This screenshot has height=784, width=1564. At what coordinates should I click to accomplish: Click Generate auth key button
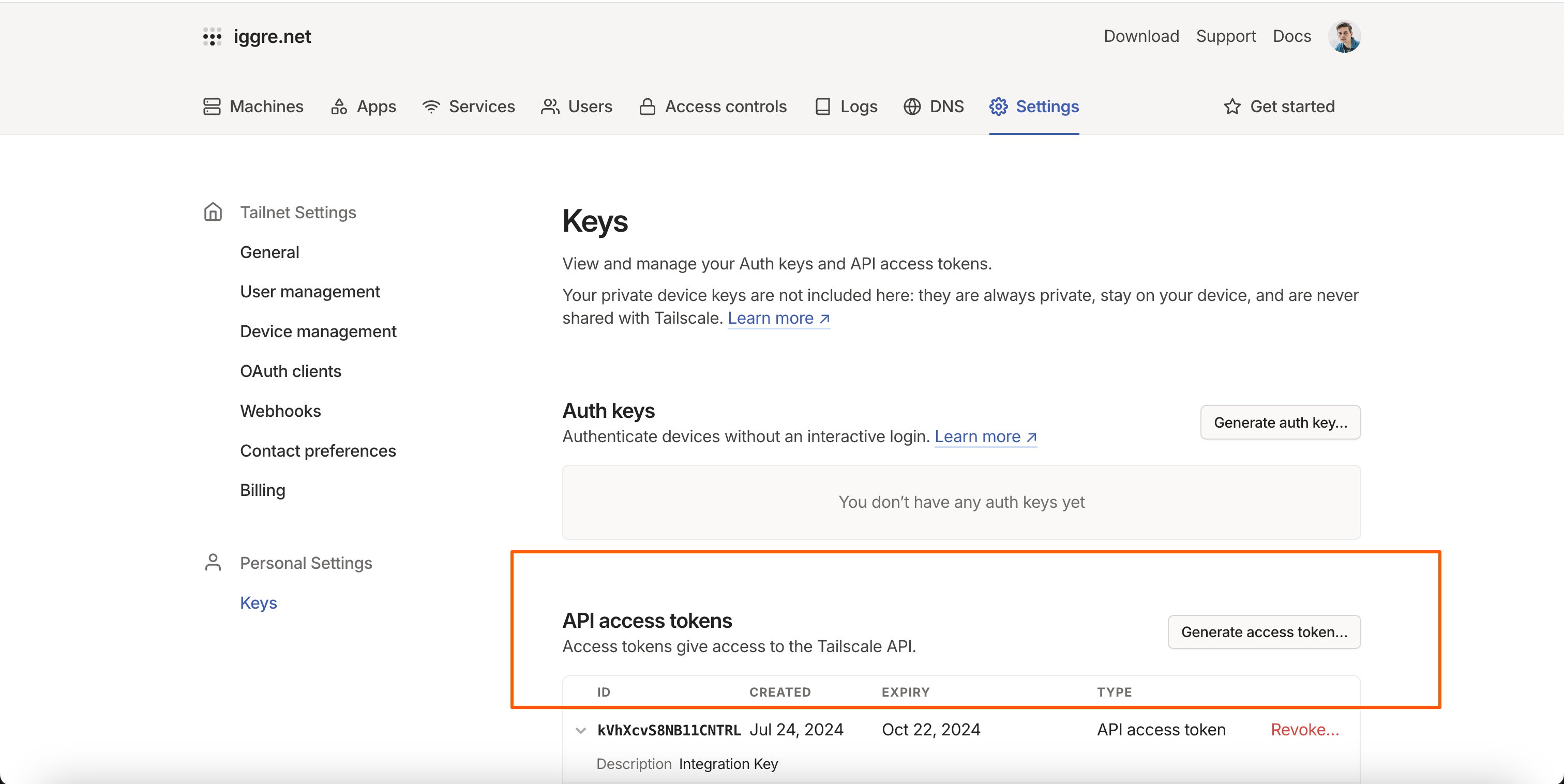click(1281, 422)
